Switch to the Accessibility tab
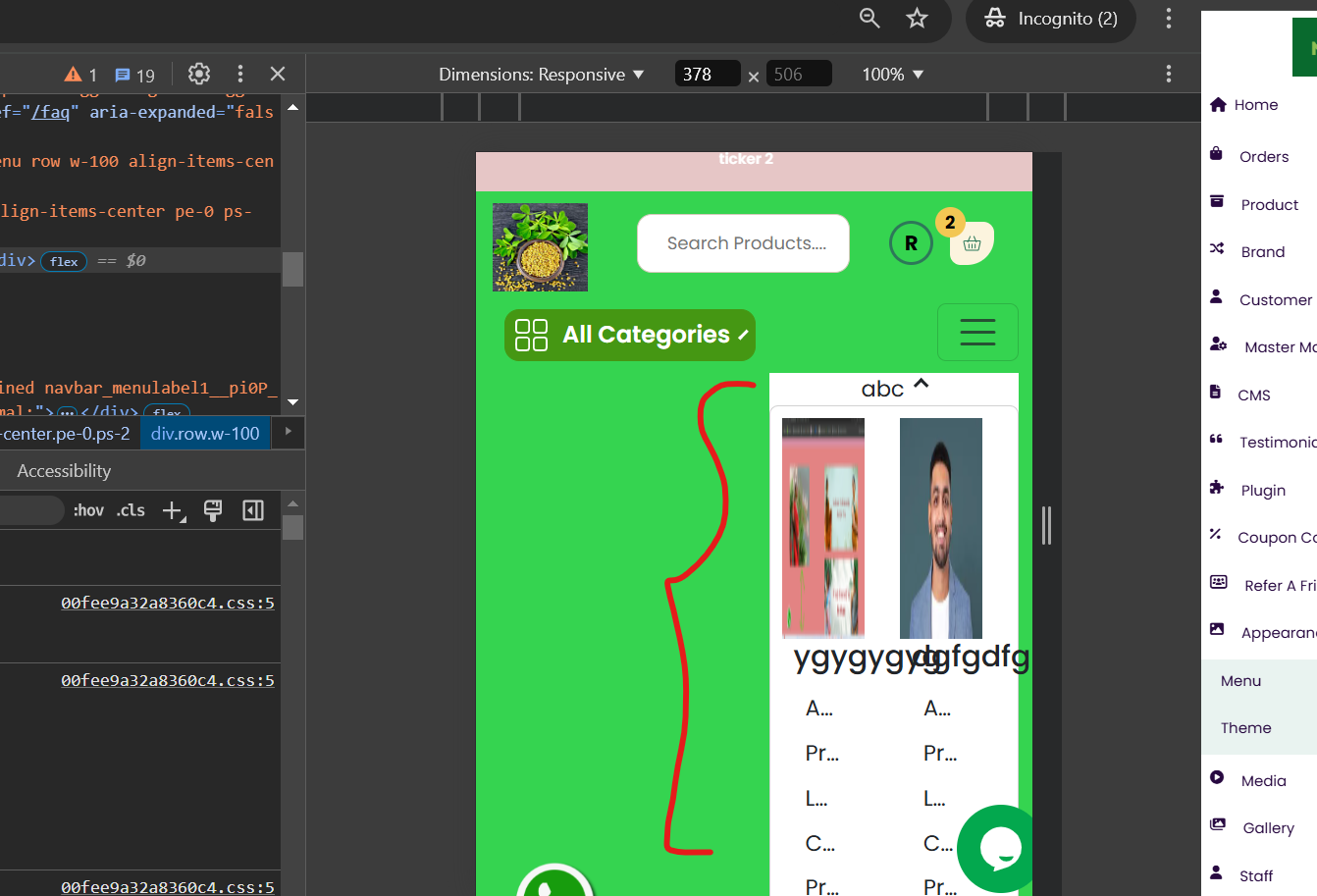 (x=64, y=471)
